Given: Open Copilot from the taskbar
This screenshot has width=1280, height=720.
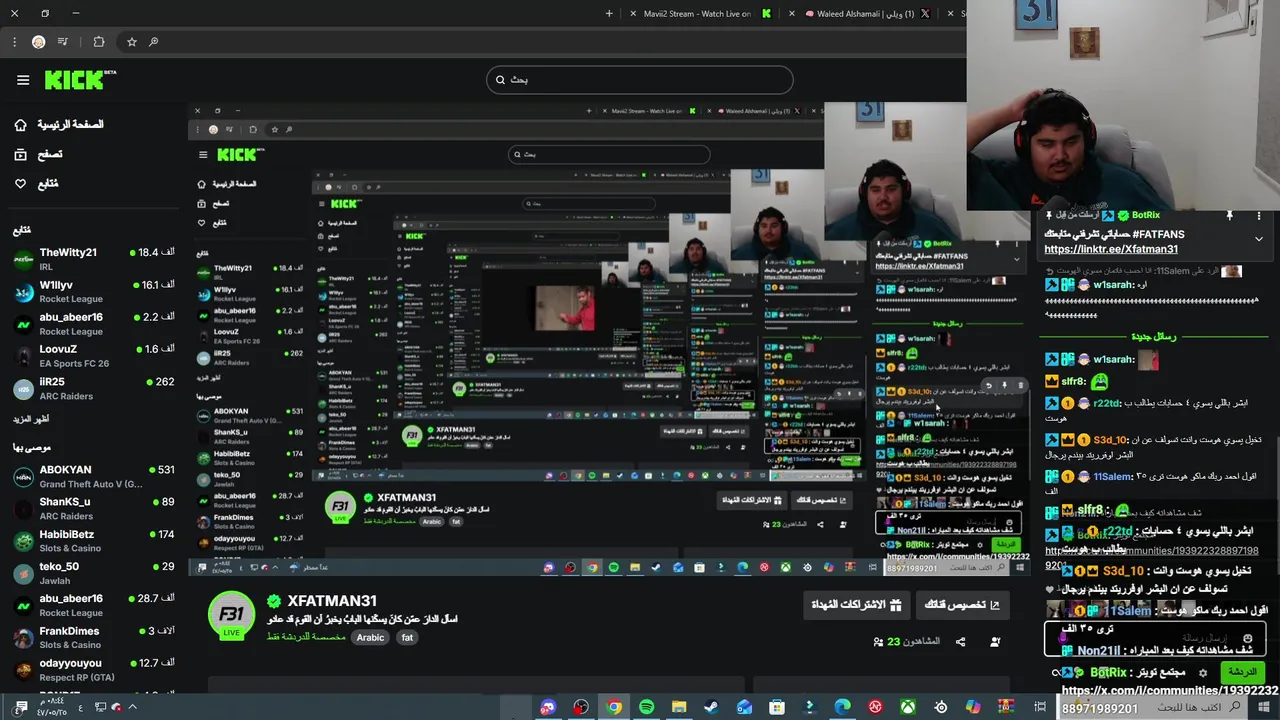Looking at the screenshot, I should pos(973,707).
